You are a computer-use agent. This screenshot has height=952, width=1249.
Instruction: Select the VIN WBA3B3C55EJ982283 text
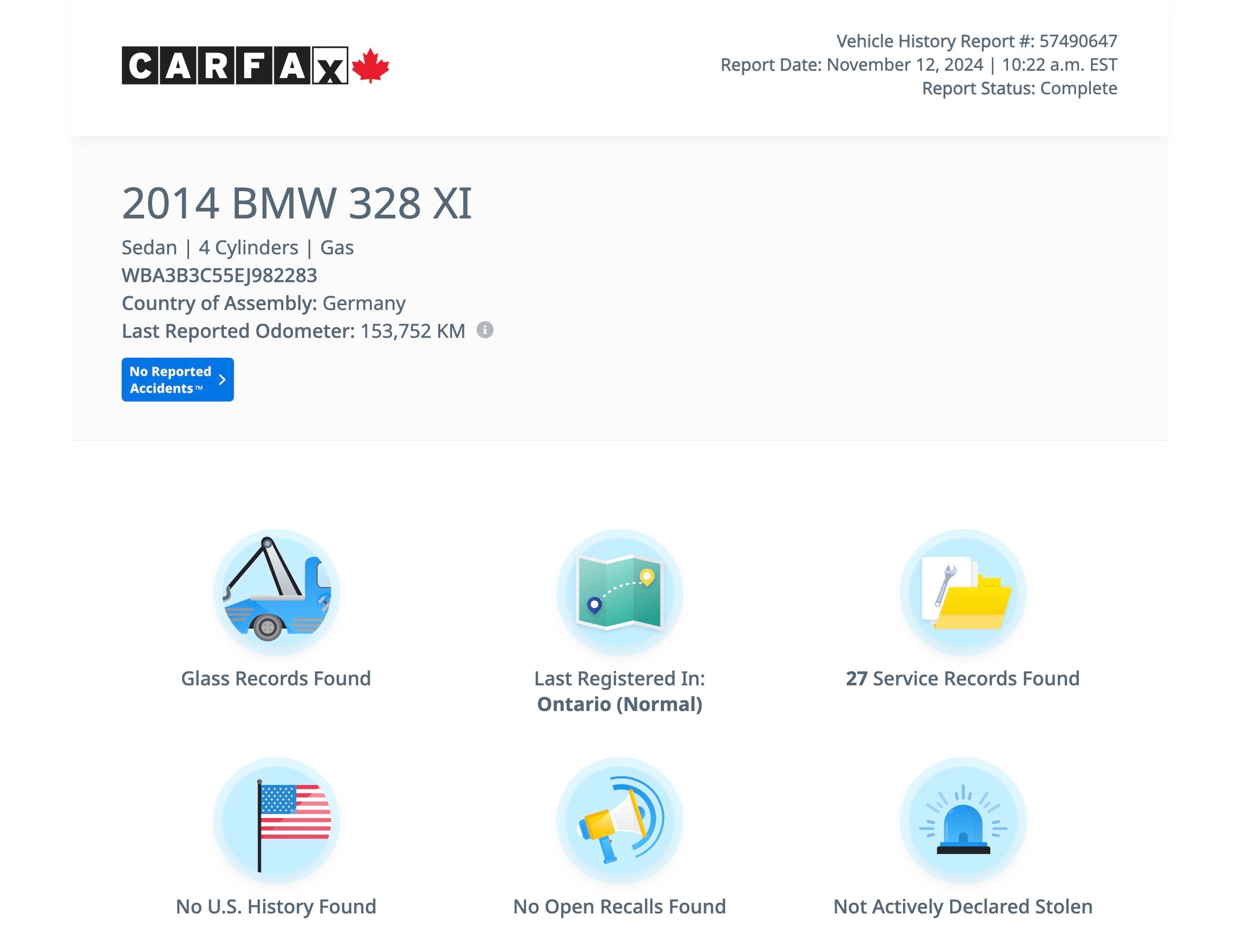(219, 275)
